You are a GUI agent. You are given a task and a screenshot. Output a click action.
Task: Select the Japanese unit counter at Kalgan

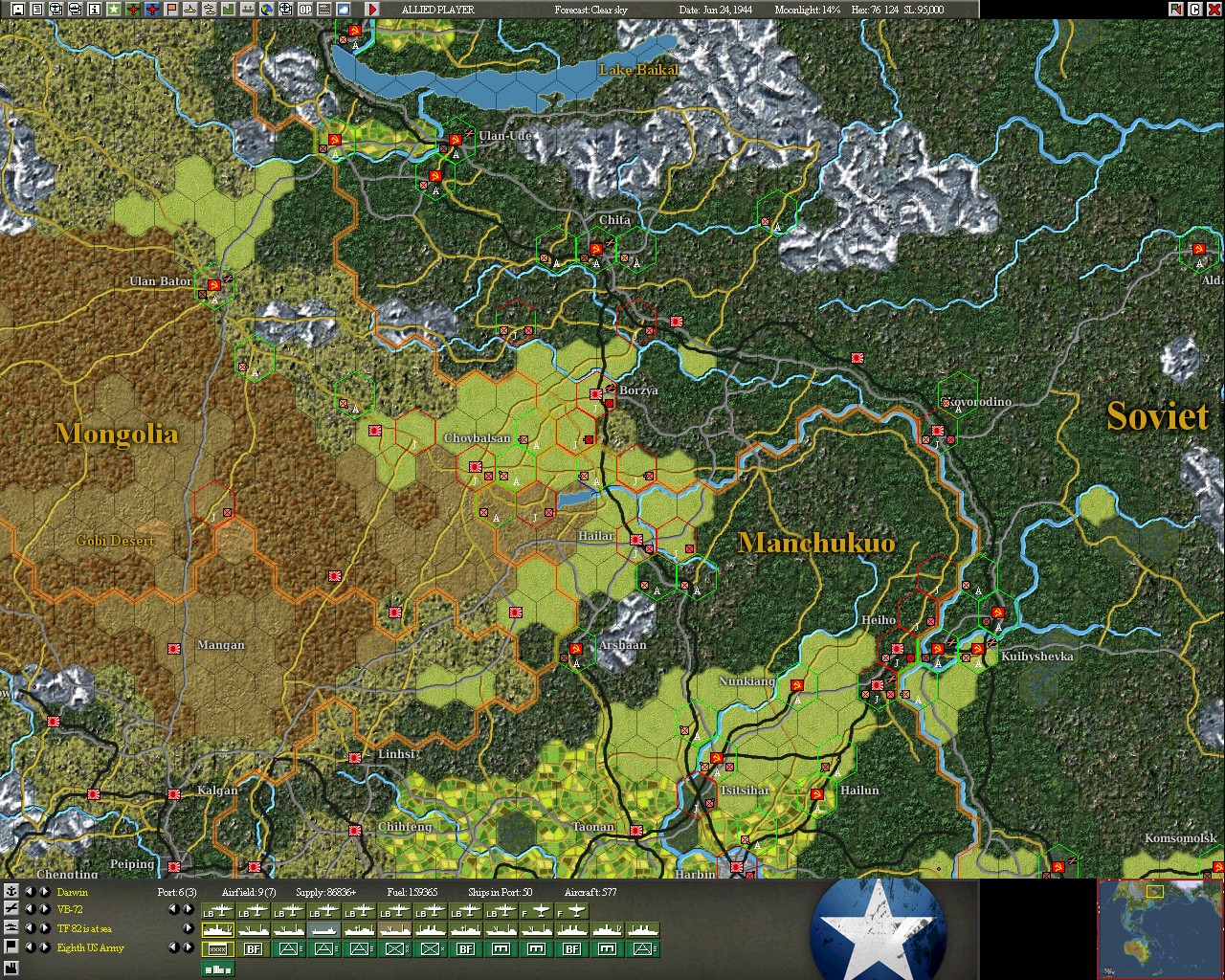(174, 794)
